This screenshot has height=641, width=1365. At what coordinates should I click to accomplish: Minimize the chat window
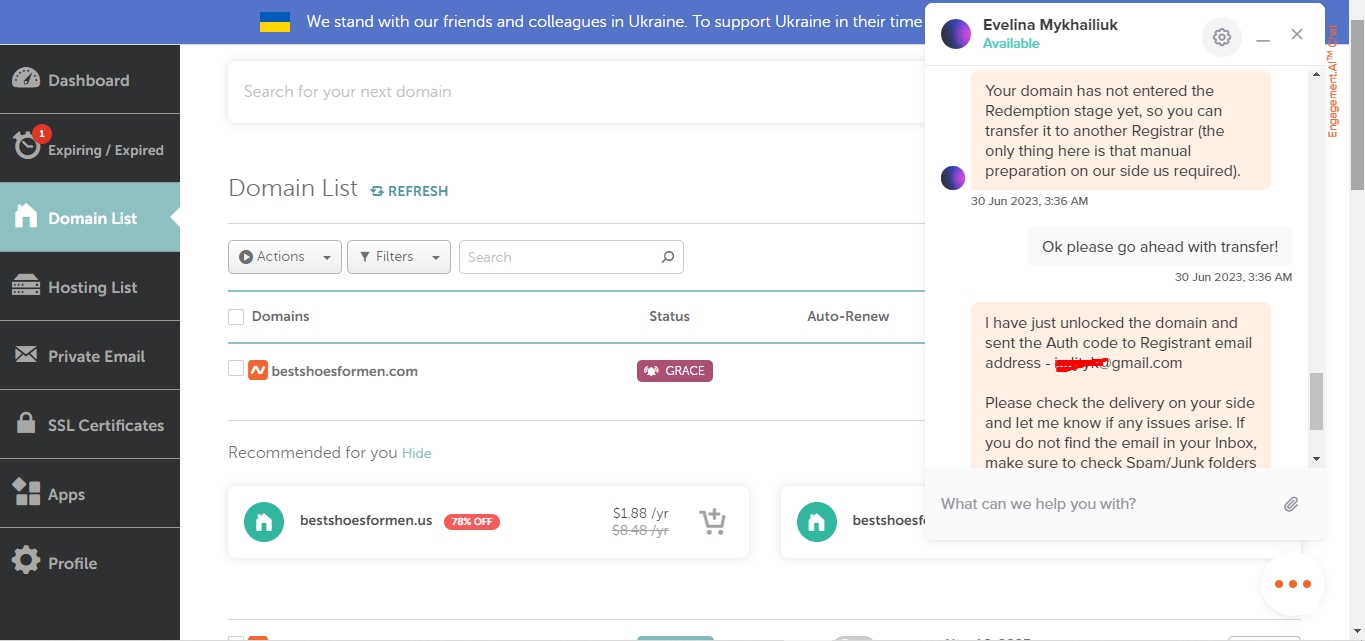click(x=1263, y=37)
